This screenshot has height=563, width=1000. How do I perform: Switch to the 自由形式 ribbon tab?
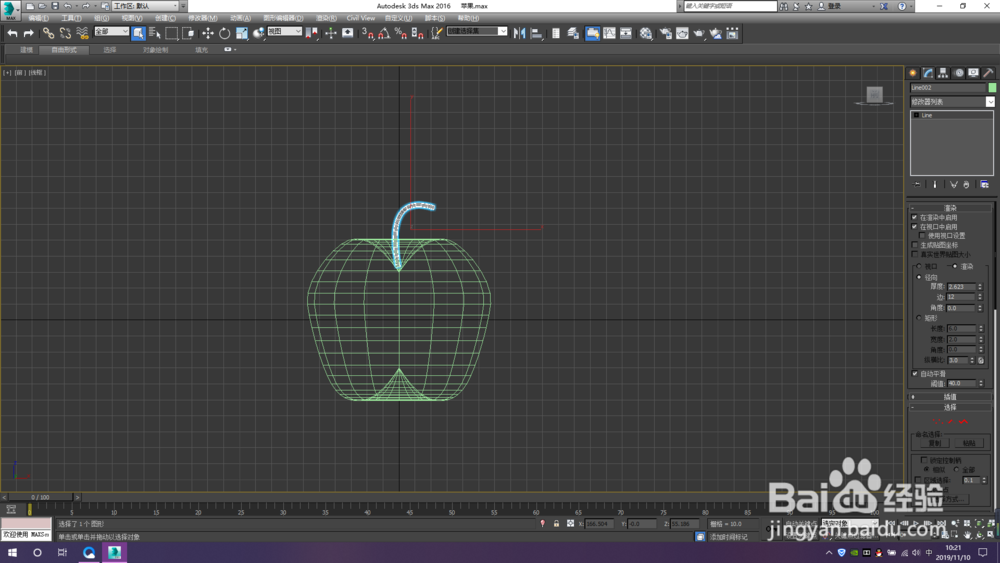coord(64,50)
